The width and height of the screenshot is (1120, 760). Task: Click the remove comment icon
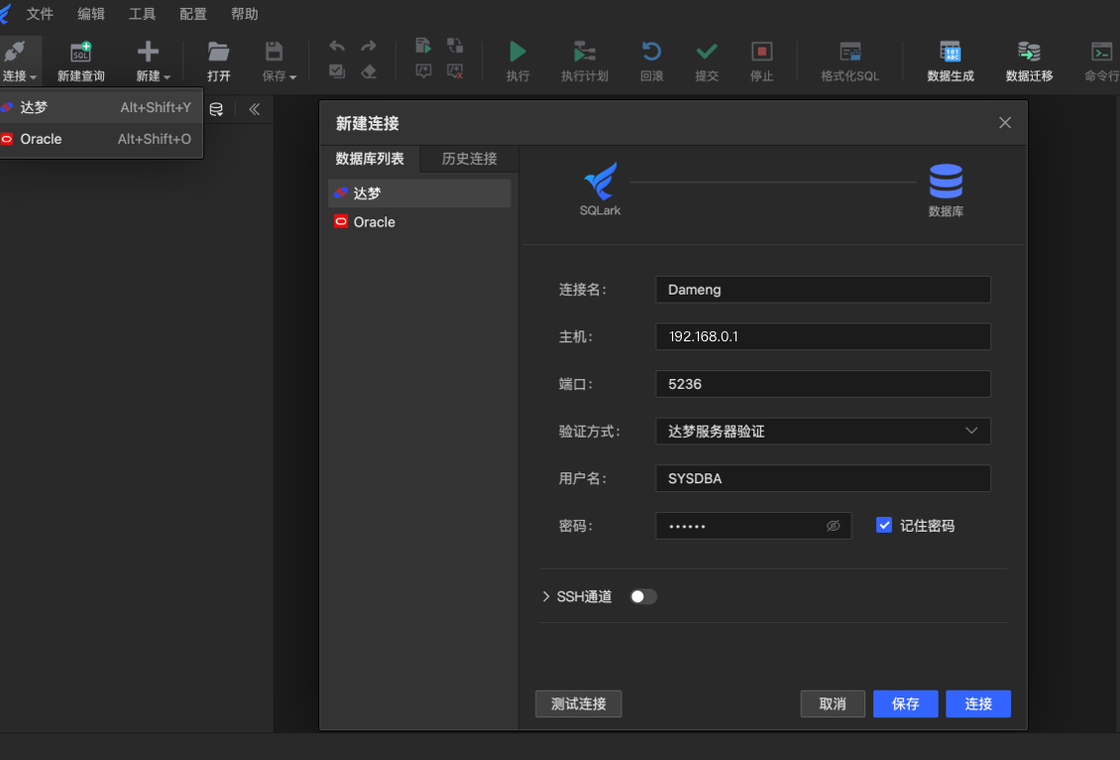(455, 71)
